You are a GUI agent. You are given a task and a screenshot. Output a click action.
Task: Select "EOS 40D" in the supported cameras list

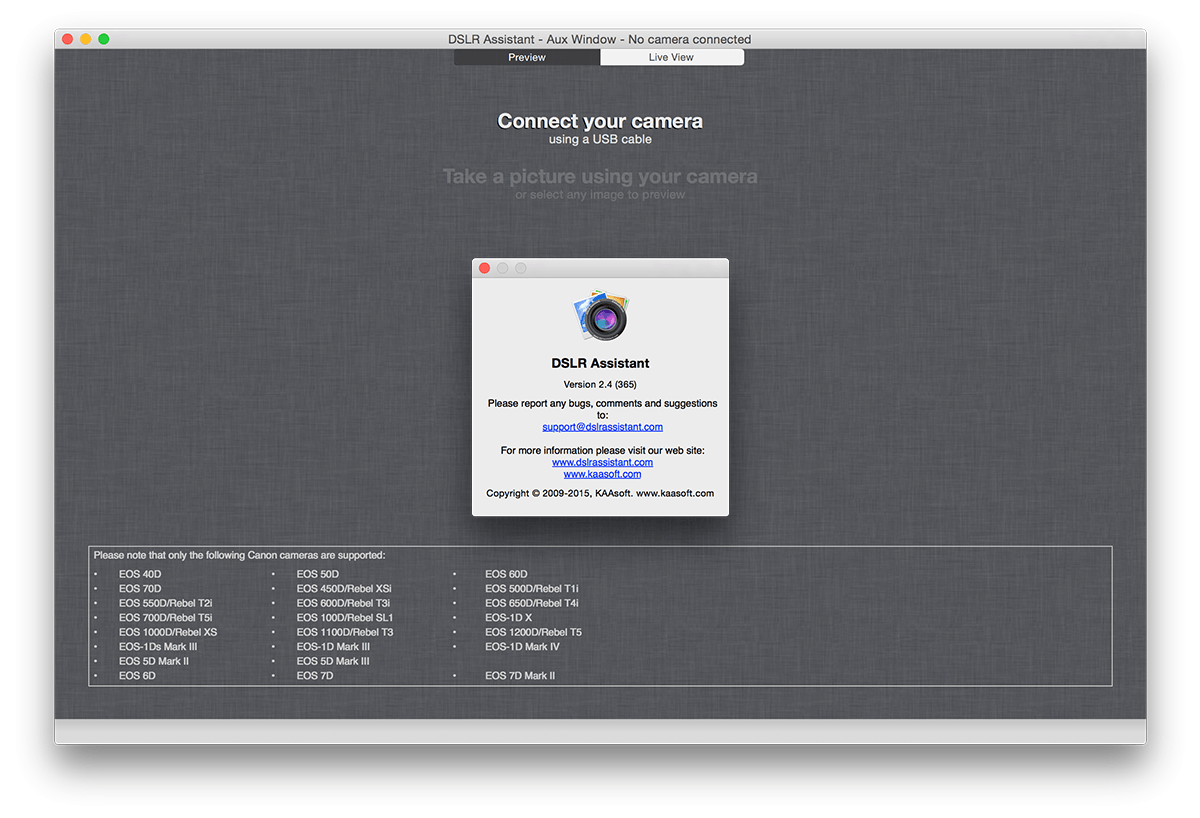(x=140, y=574)
